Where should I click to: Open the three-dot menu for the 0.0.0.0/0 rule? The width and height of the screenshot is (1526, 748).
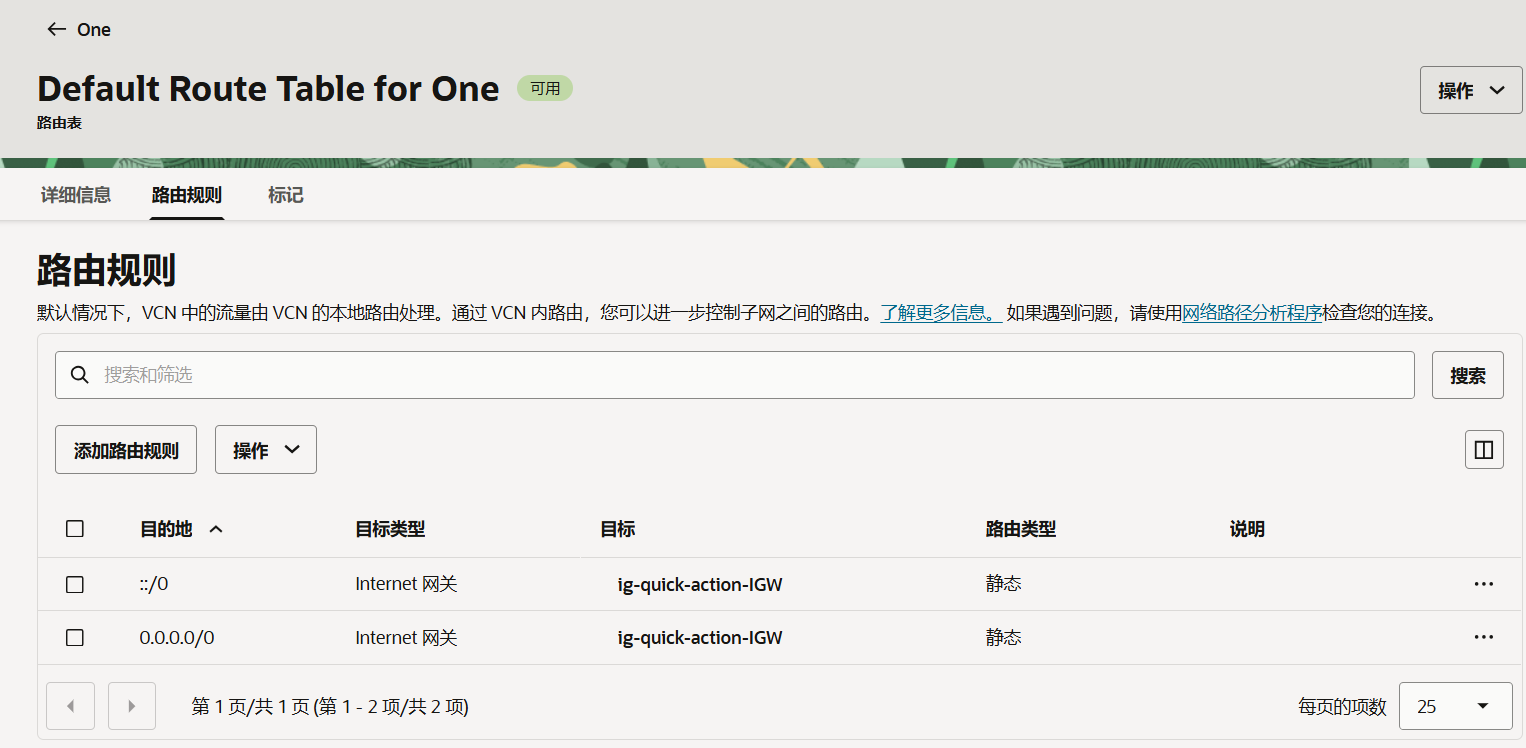click(1483, 637)
